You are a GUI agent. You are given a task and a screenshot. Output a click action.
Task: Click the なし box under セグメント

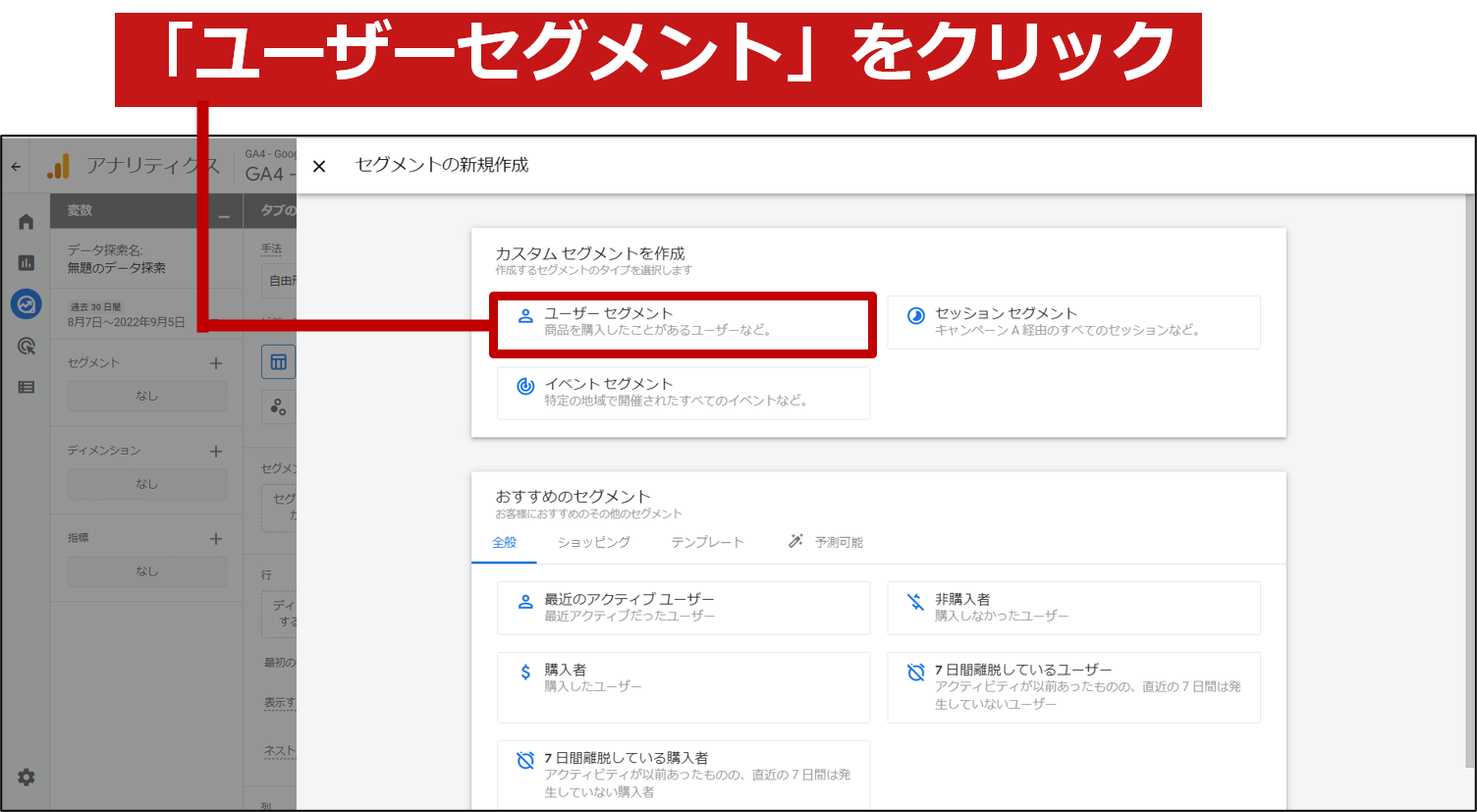click(x=146, y=396)
